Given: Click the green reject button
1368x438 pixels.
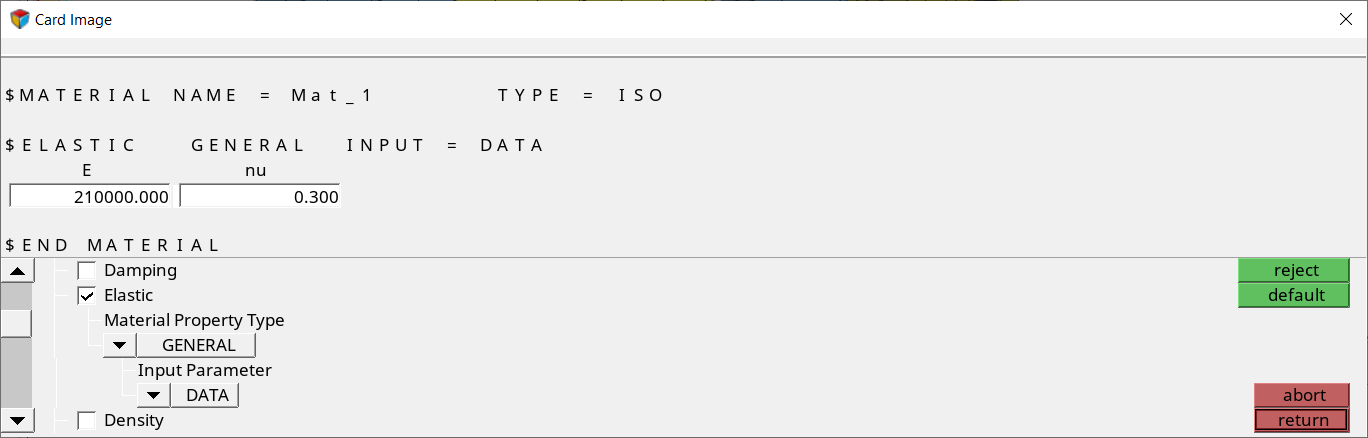Looking at the screenshot, I should [x=1295, y=271].
